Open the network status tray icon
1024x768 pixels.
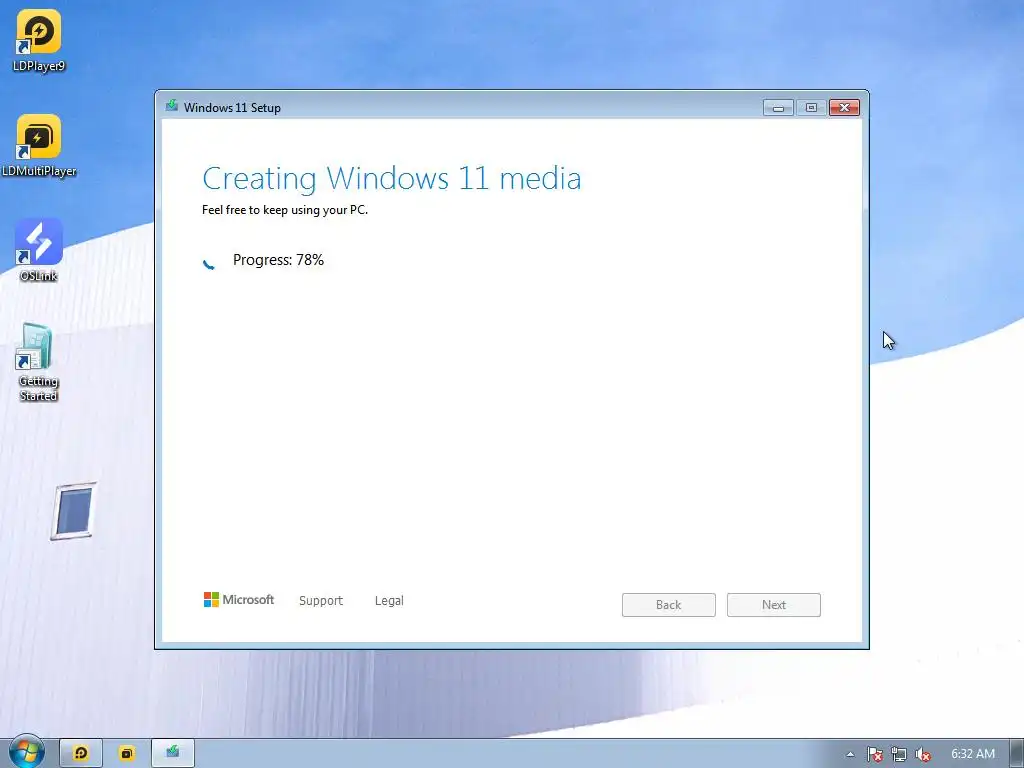(x=899, y=754)
